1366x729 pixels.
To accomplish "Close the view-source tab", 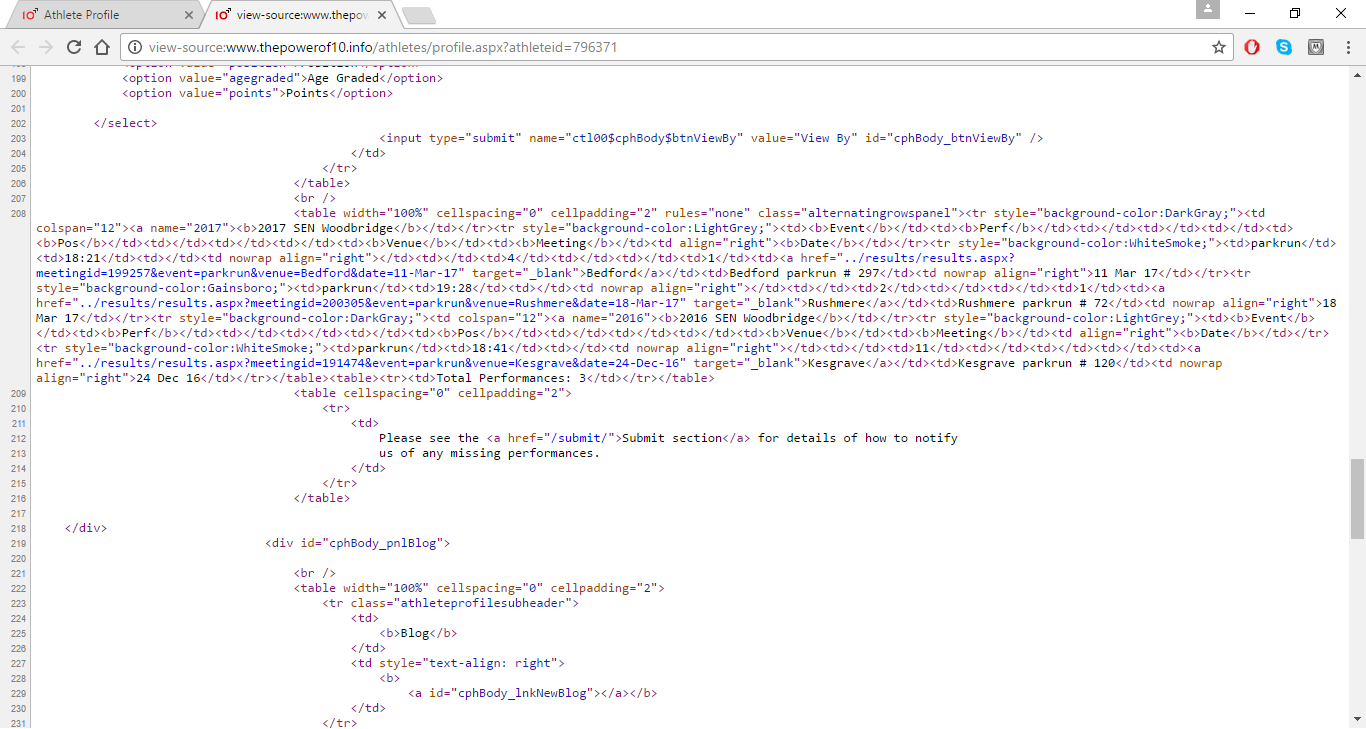I will click(383, 15).
